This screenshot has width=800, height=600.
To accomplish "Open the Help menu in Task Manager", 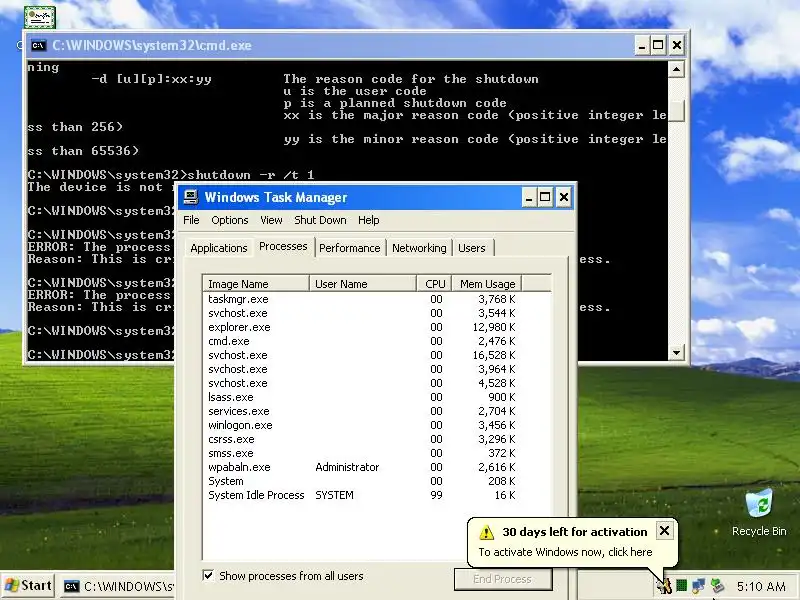I will click(x=368, y=220).
